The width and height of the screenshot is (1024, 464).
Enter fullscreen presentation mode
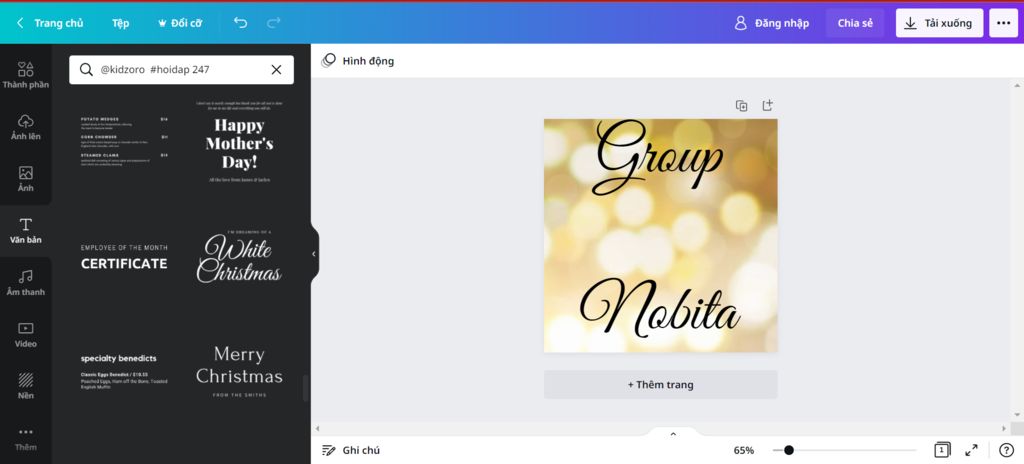point(971,450)
